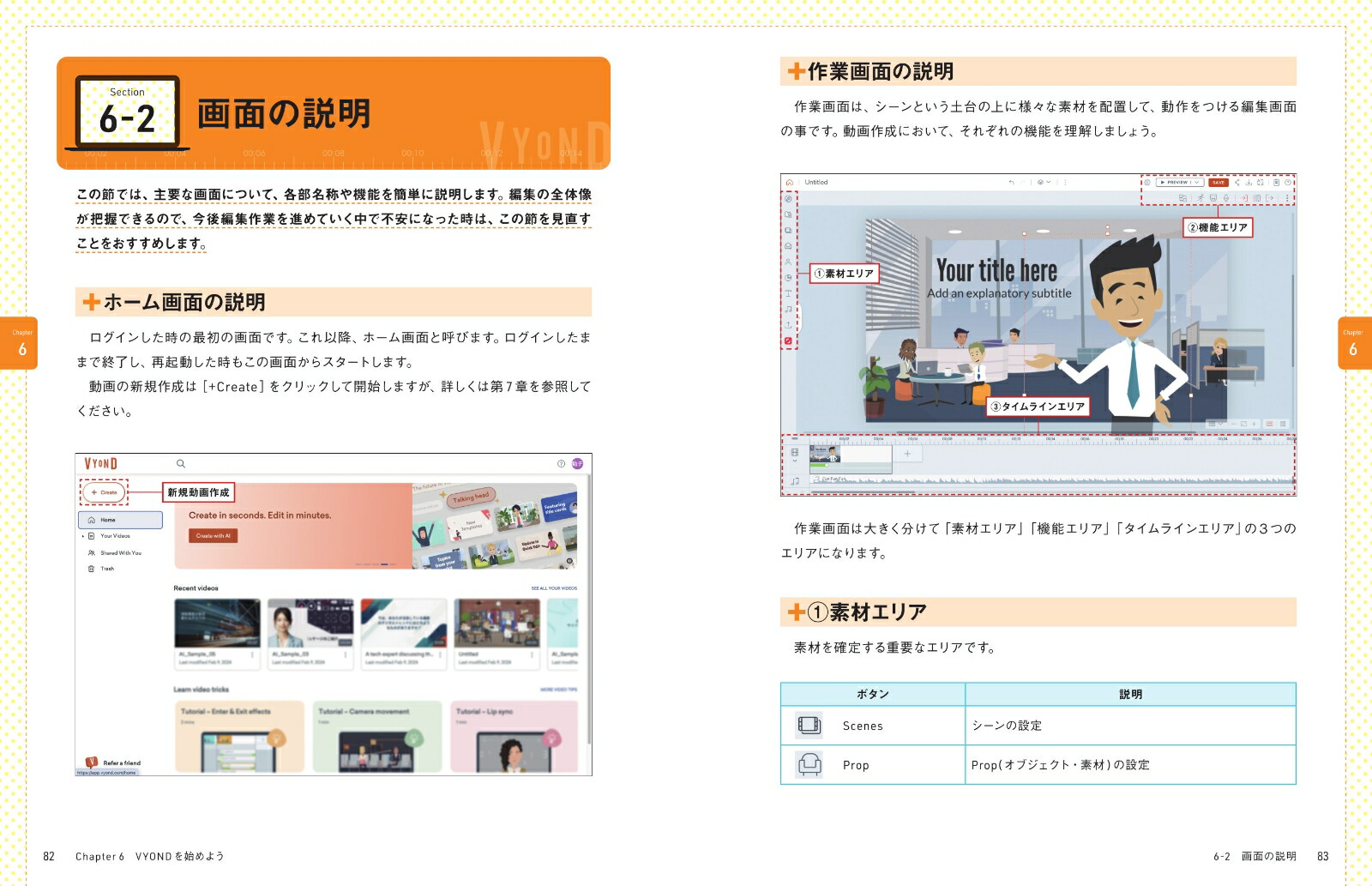Click the audio waveform track in timeline
Screen dimensions: 1372x886
(1050, 479)
